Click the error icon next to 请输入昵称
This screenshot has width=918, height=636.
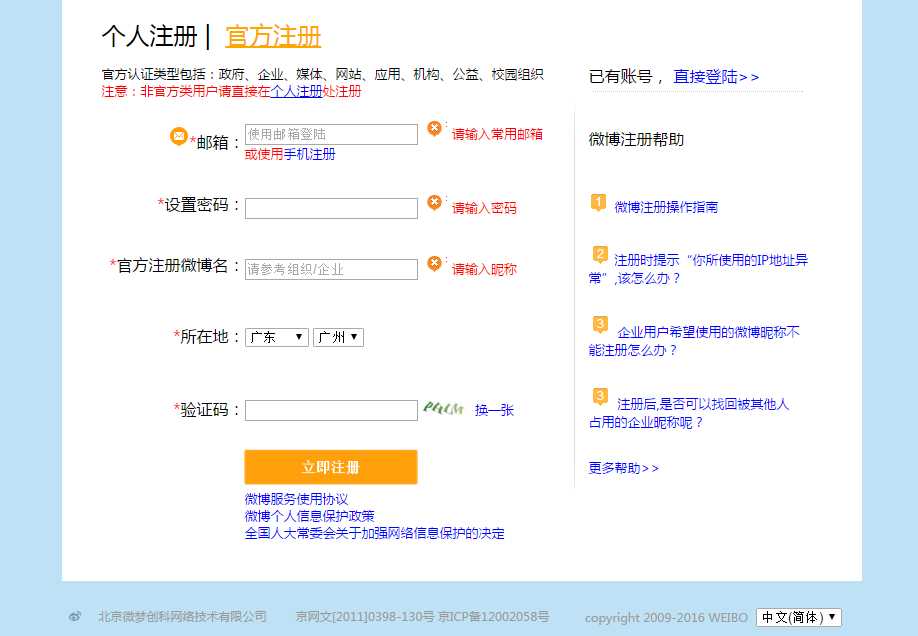click(434, 264)
